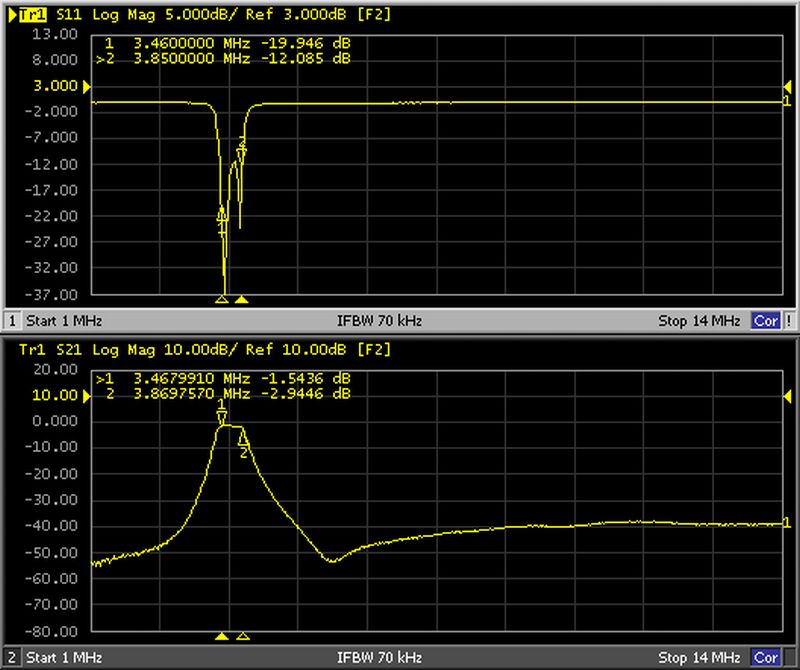Select the active marker 2 readout in S11
Image resolution: width=800 pixels, height=670 pixels.
[x=222, y=58]
